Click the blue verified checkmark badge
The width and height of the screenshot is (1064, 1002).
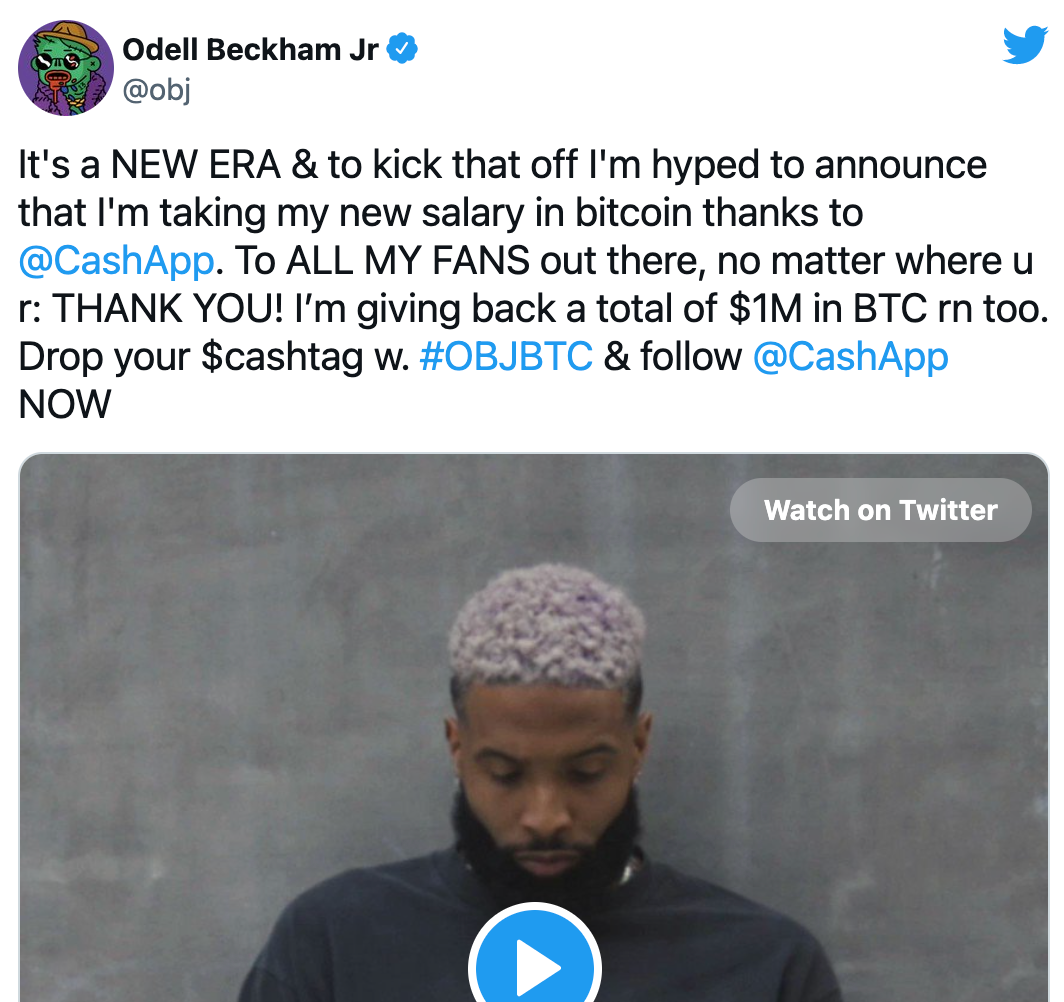click(402, 49)
